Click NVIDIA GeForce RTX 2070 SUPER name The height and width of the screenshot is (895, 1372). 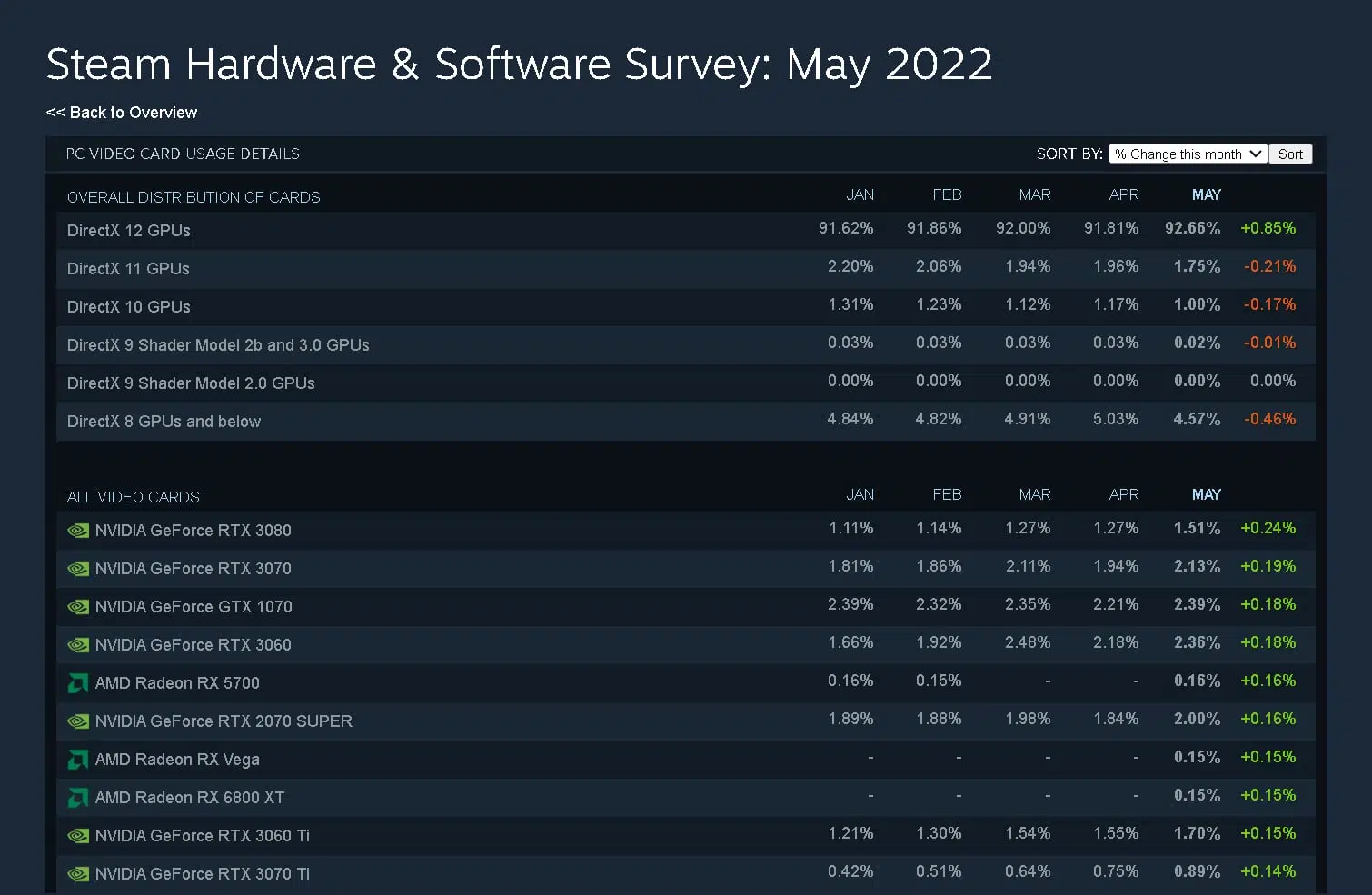pos(224,721)
